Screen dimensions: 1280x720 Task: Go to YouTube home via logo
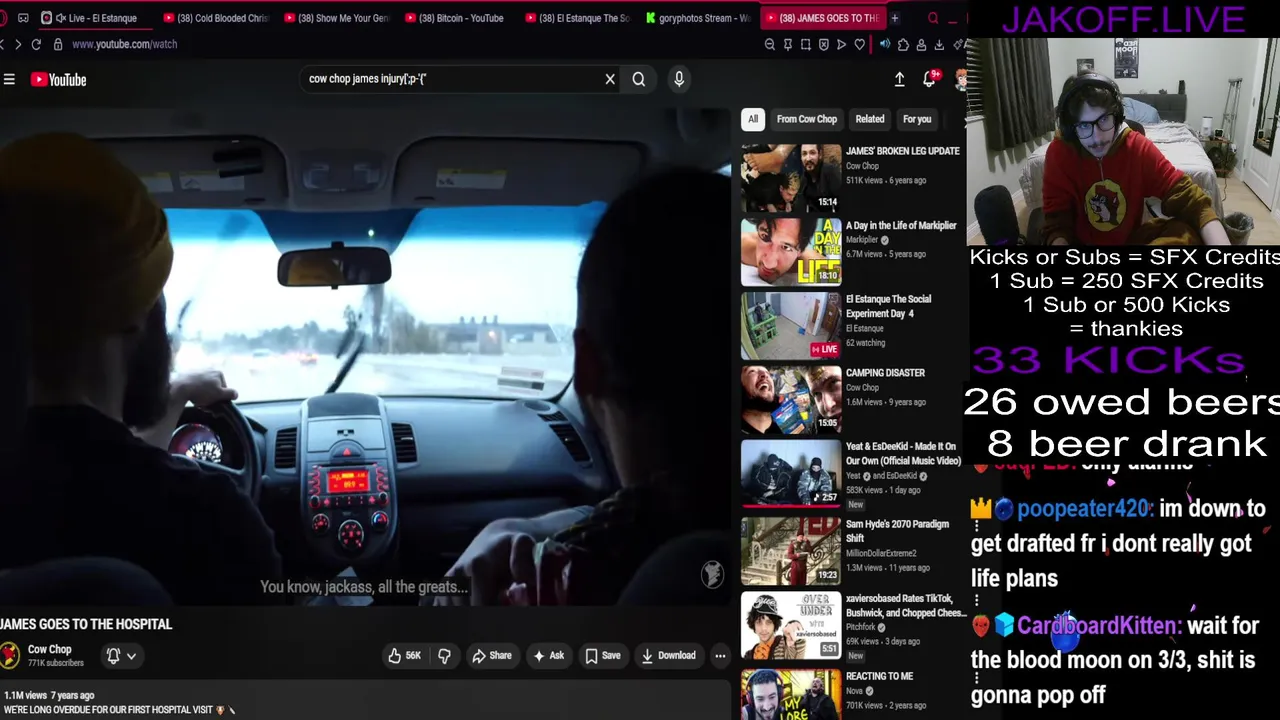59,80
